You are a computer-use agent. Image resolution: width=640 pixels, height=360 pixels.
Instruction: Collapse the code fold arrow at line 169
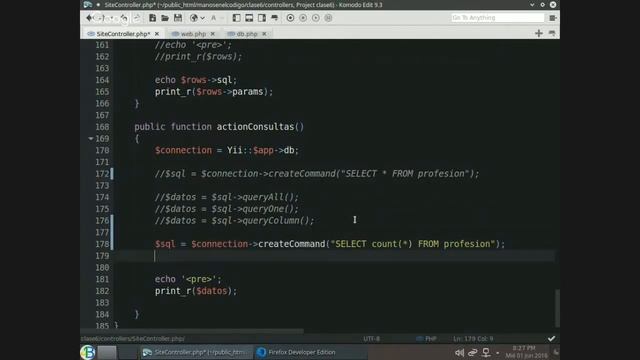pos(91,139)
